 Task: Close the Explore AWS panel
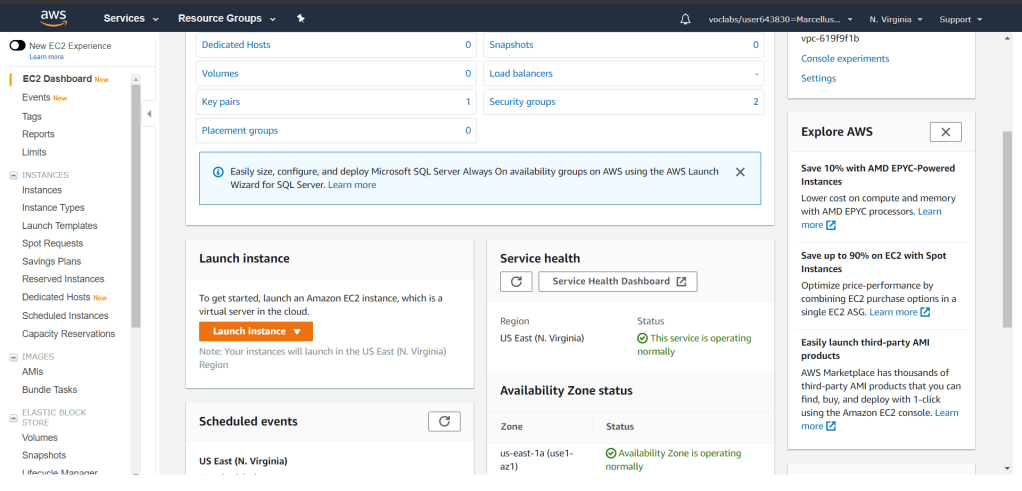[x=945, y=132]
